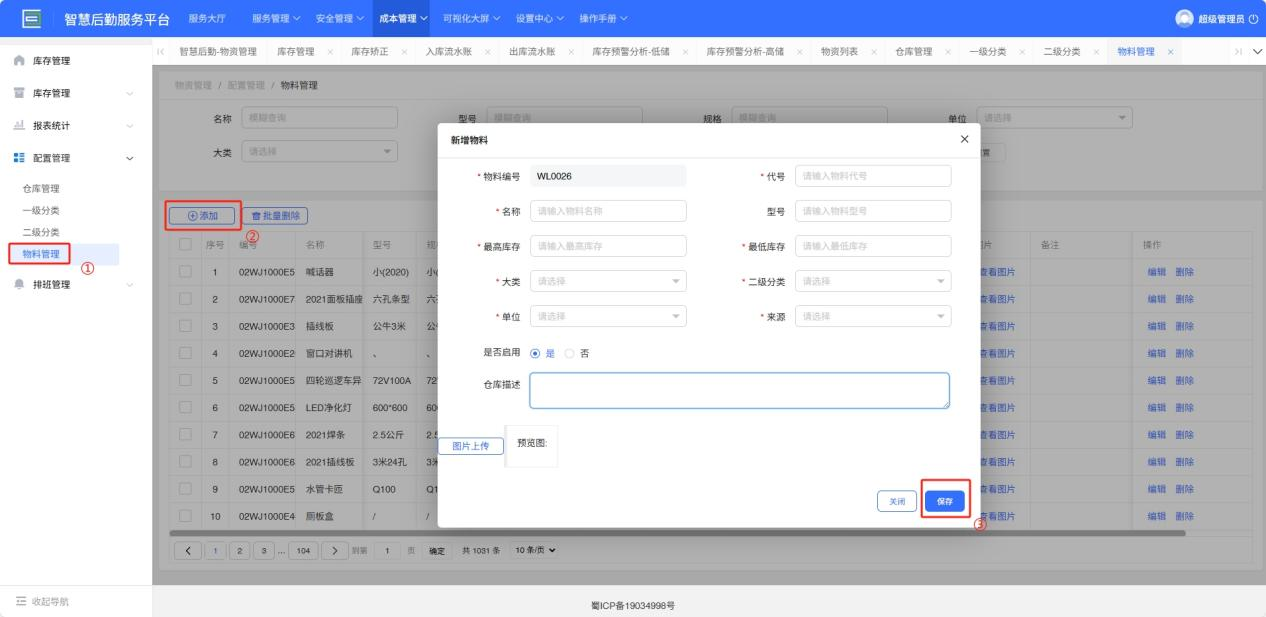Click the 批量删除 button
The width and height of the screenshot is (1266, 617).
[x=275, y=215]
